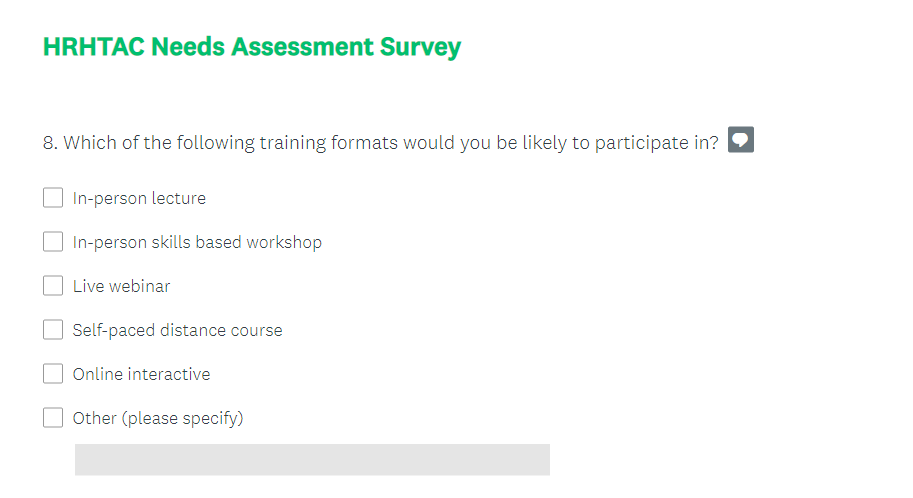
Task: Enable the Self-paced distance course option
Action: 53,330
